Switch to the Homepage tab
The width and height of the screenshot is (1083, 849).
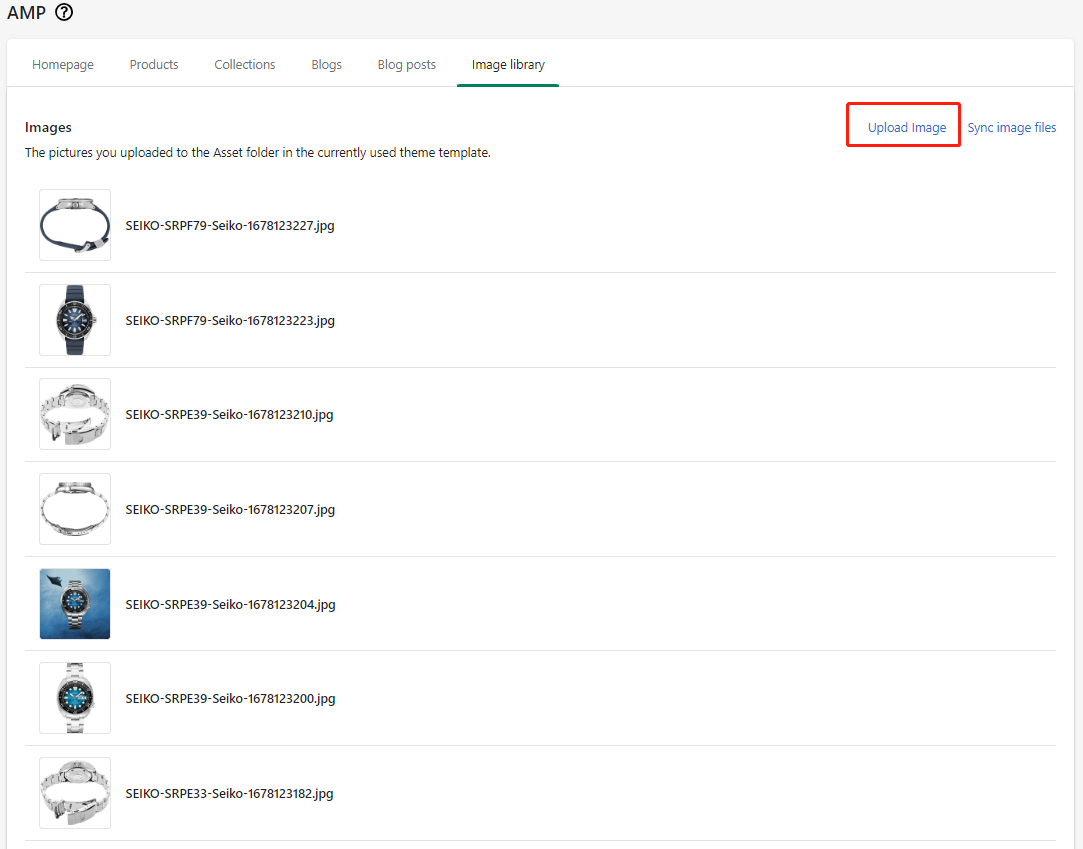pos(63,64)
